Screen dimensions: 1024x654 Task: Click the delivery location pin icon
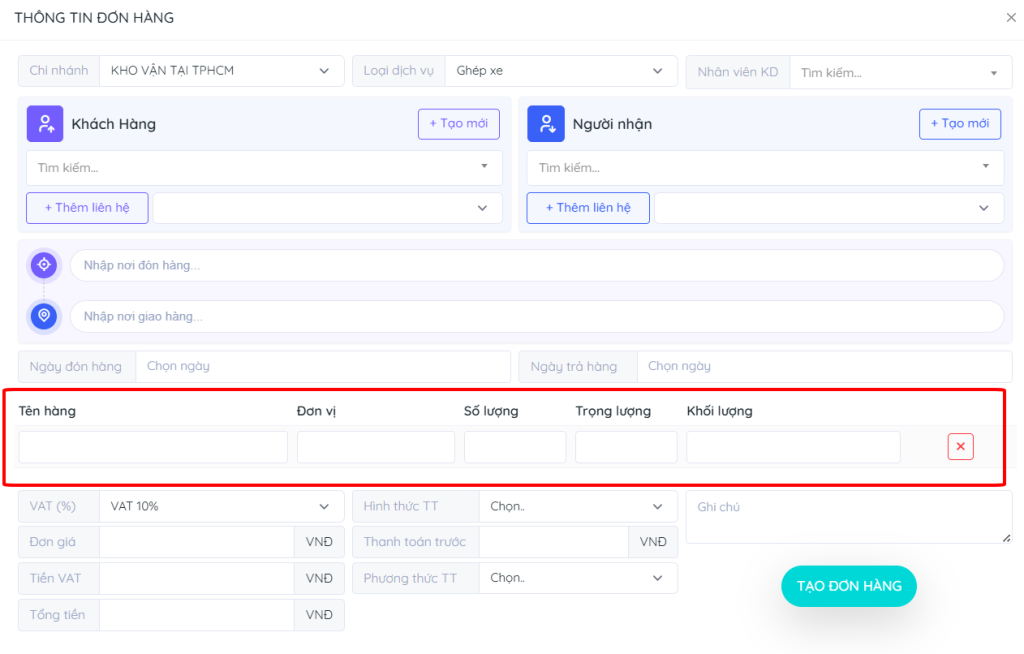pos(44,316)
